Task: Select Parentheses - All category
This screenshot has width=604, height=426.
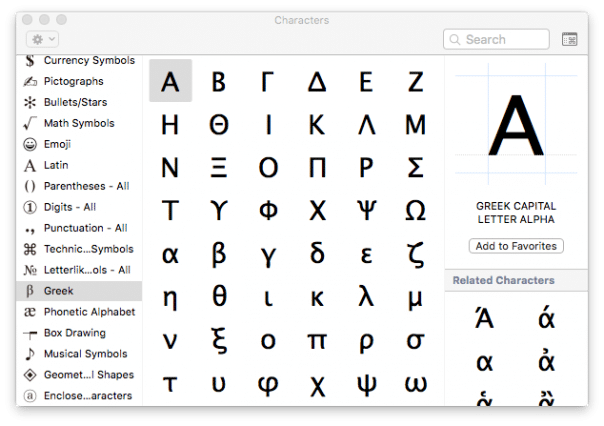Action: click(x=79, y=186)
